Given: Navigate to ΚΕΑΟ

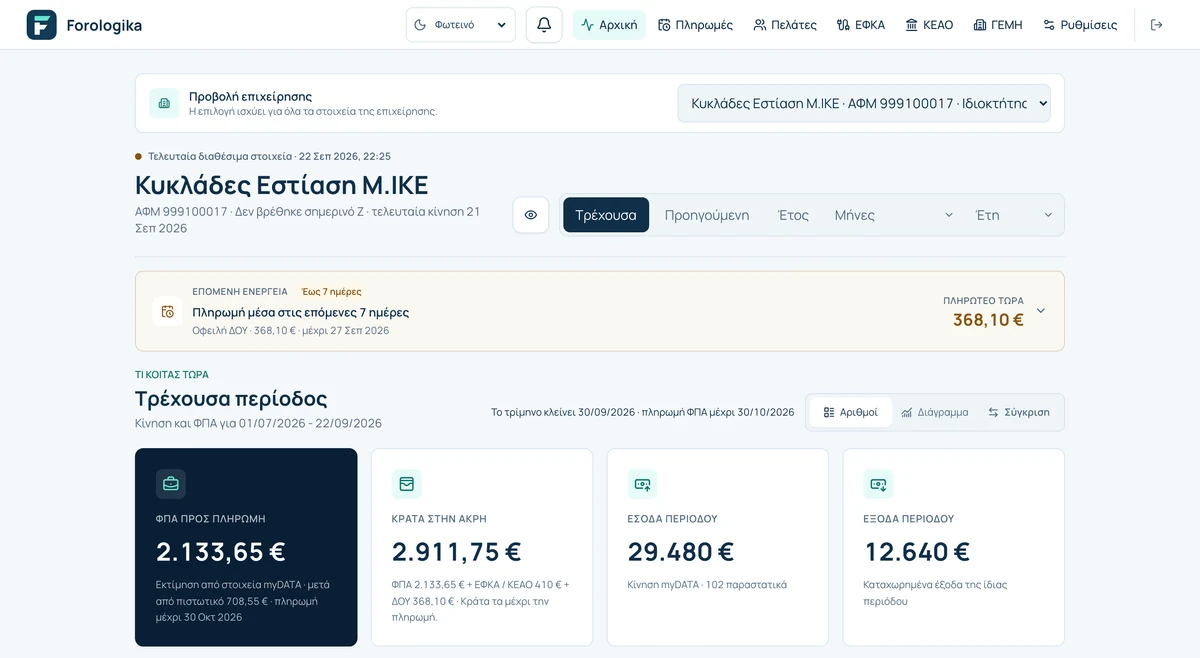Looking at the screenshot, I should point(929,25).
